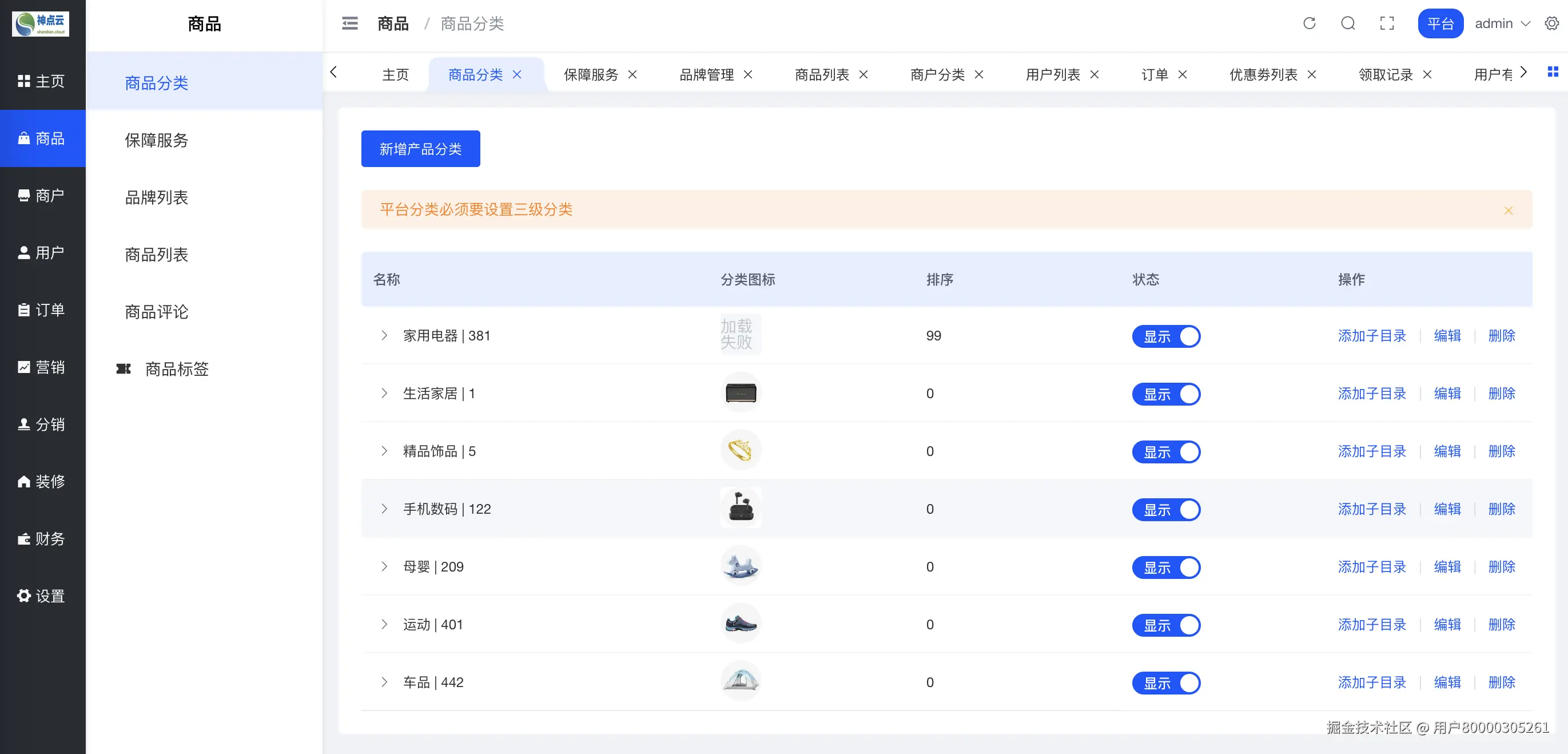
Task: Open the search magnifier icon
Action: (1348, 24)
